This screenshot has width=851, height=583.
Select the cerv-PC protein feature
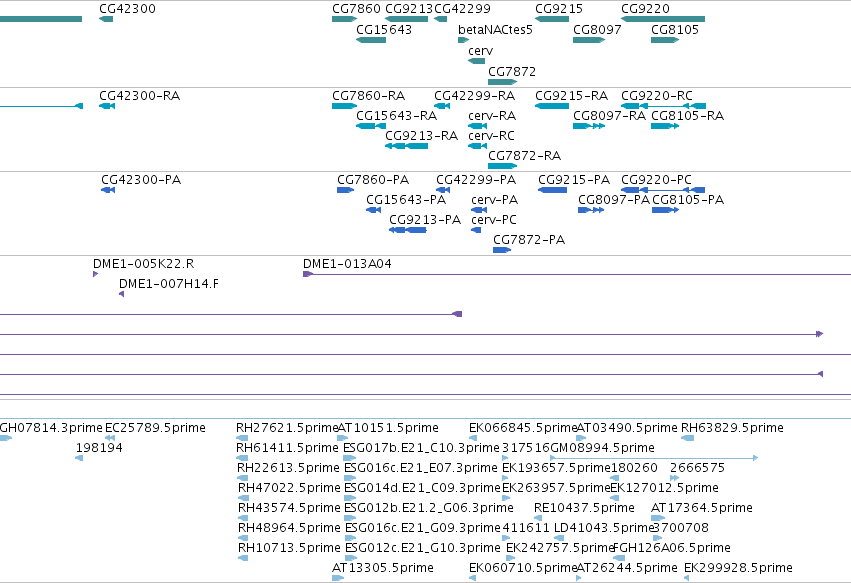476,230
